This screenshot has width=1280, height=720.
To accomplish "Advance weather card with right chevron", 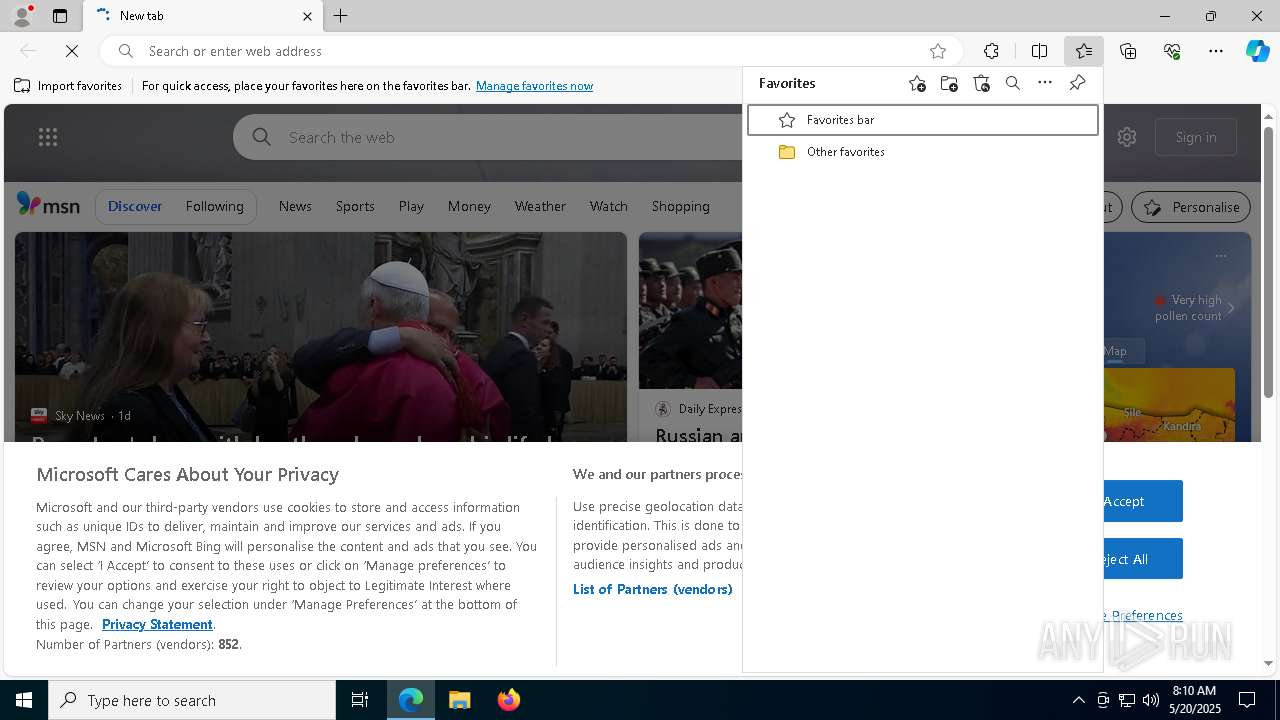I will (x=1231, y=308).
